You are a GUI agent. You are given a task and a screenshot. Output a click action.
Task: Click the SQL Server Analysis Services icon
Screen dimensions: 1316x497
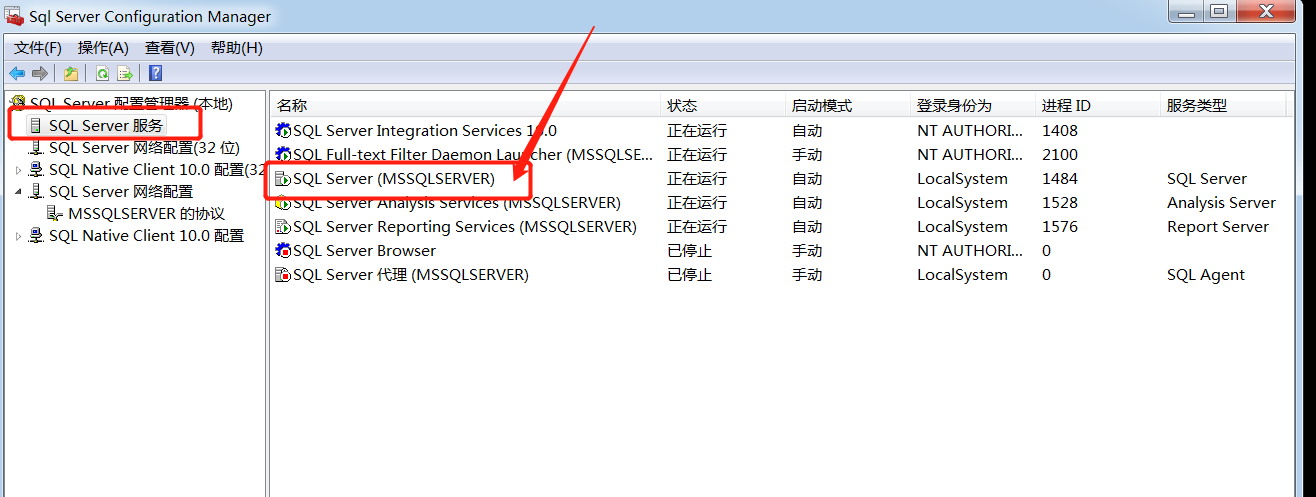click(284, 203)
